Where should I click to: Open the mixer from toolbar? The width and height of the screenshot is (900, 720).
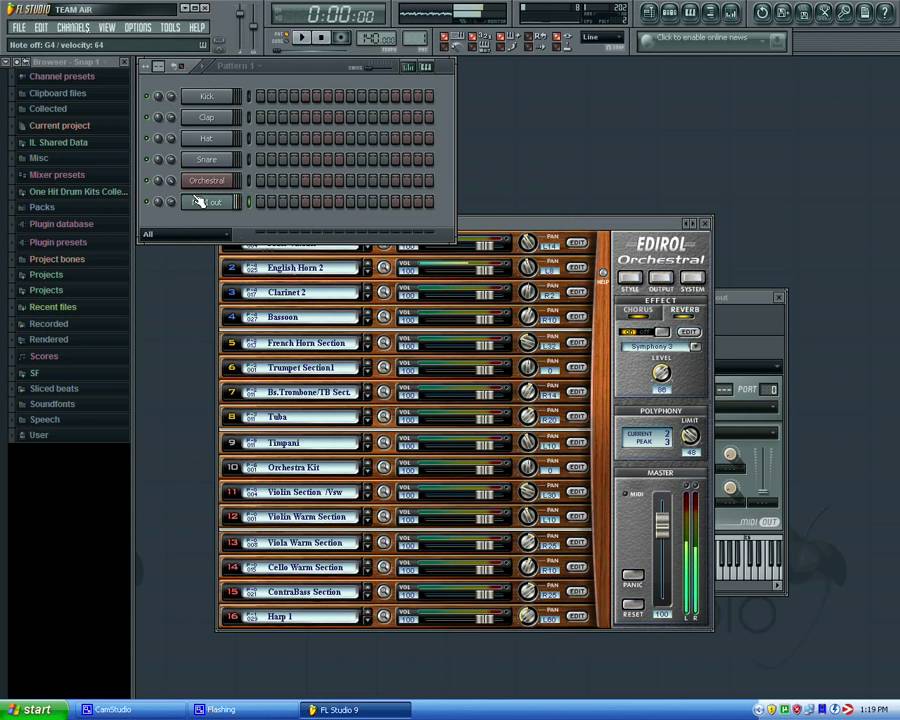(x=731, y=12)
